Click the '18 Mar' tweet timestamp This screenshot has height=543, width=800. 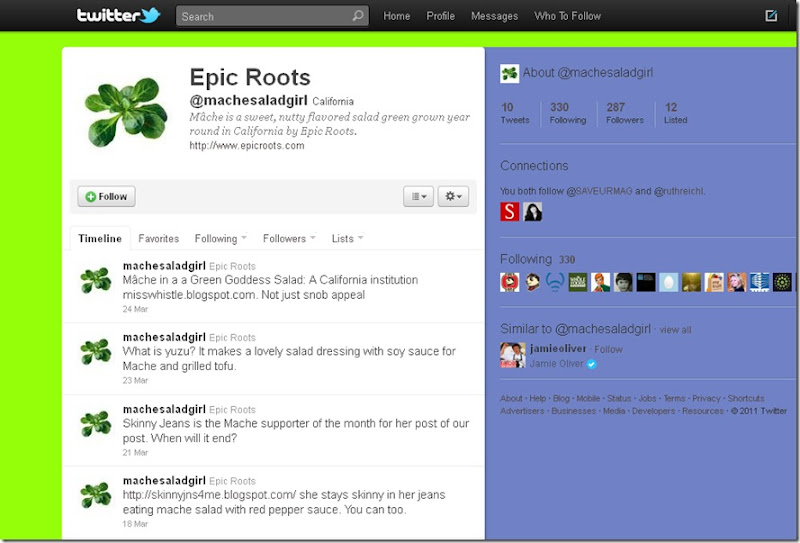pos(135,524)
